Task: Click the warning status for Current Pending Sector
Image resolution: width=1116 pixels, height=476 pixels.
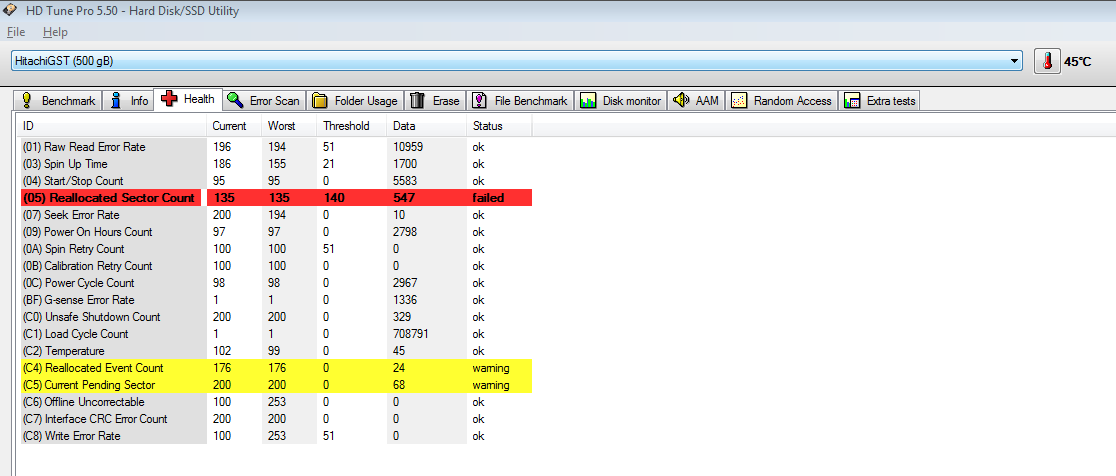Action: click(x=490, y=385)
